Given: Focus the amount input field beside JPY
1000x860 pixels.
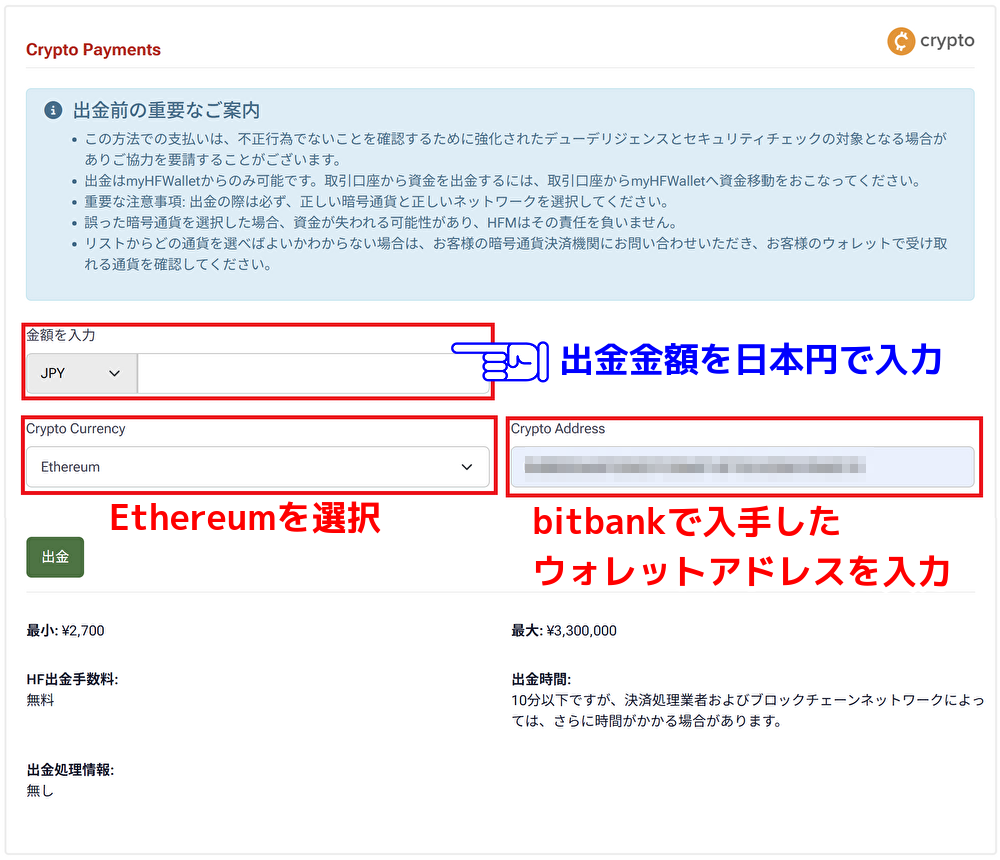Looking at the screenshot, I should (x=312, y=373).
